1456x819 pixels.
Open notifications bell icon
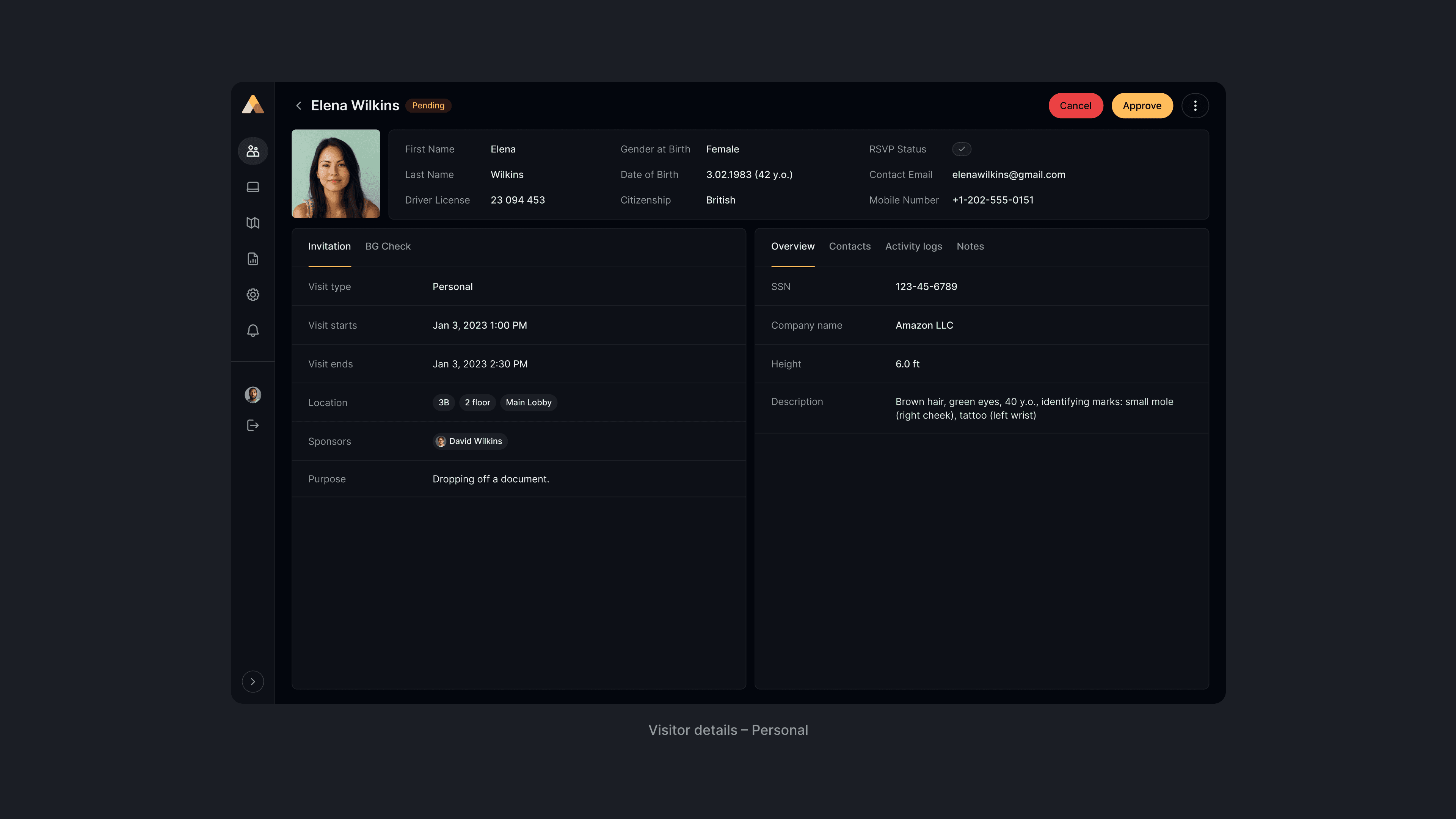253,331
